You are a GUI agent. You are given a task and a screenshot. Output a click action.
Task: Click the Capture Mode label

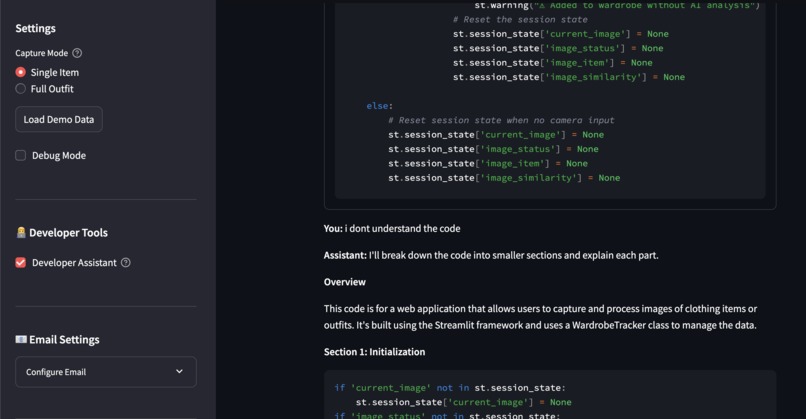coord(42,53)
